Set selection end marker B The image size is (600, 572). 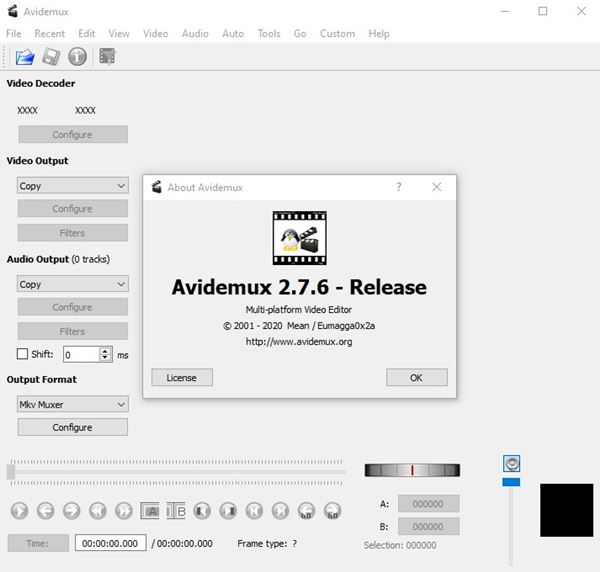point(176,511)
